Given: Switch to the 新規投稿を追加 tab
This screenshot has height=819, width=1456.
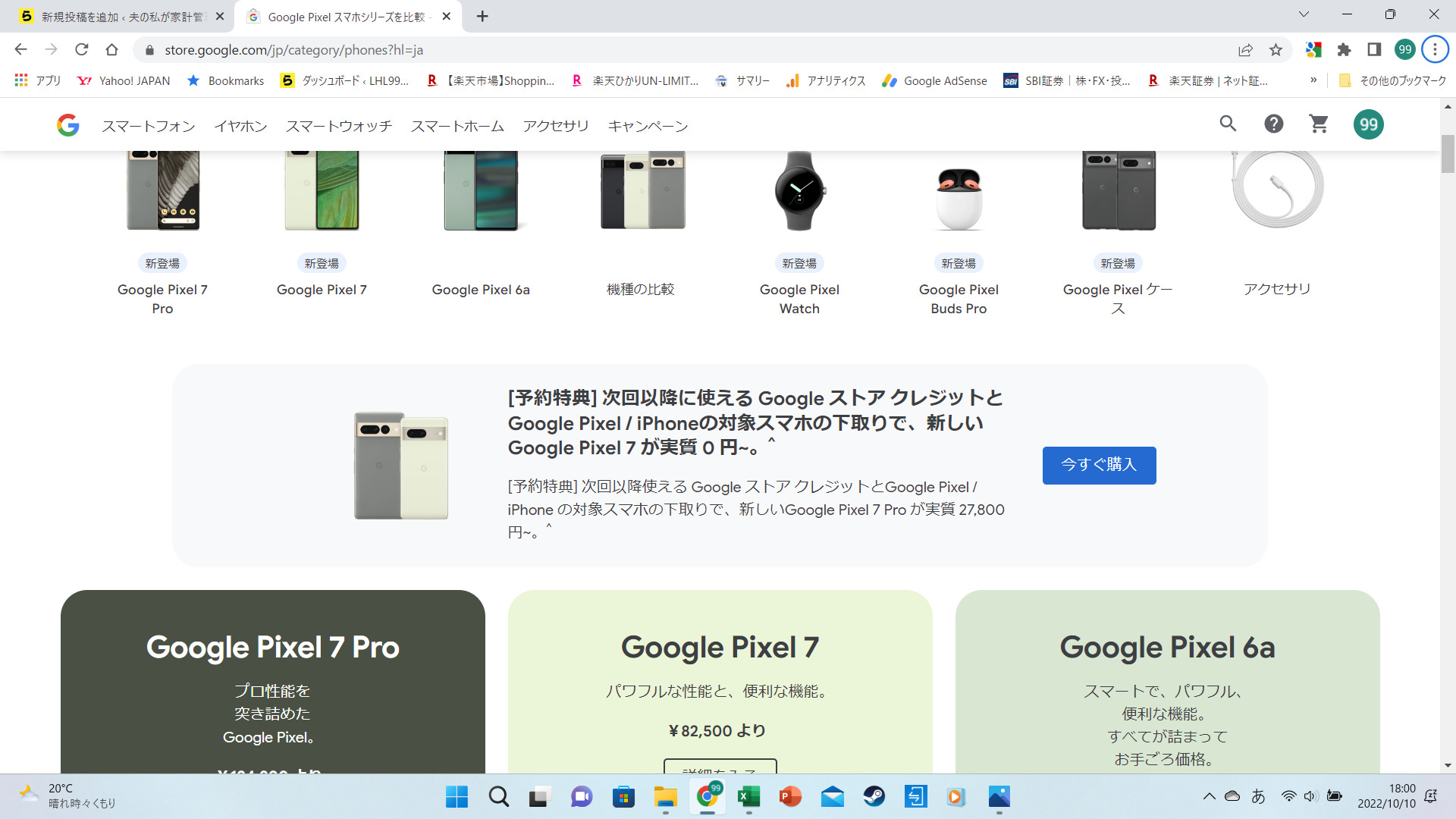Looking at the screenshot, I should coord(122,17).
